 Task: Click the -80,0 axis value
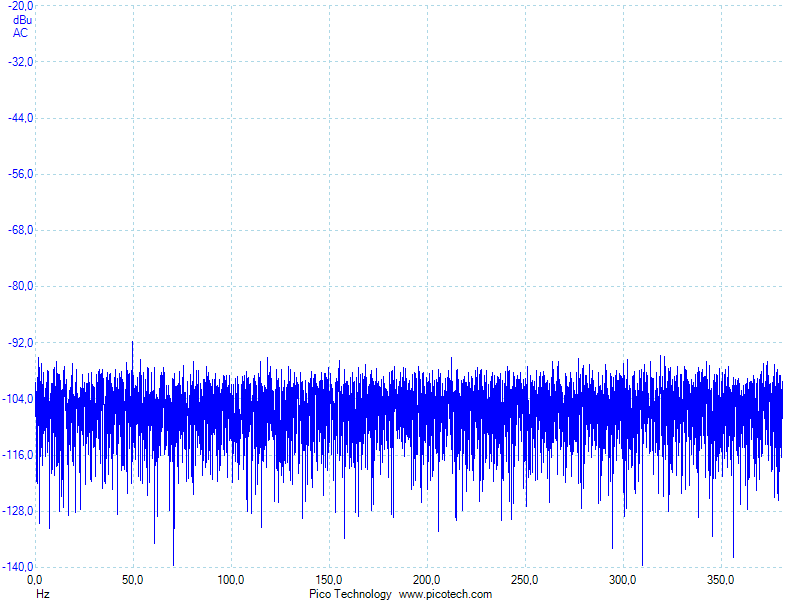20,286
